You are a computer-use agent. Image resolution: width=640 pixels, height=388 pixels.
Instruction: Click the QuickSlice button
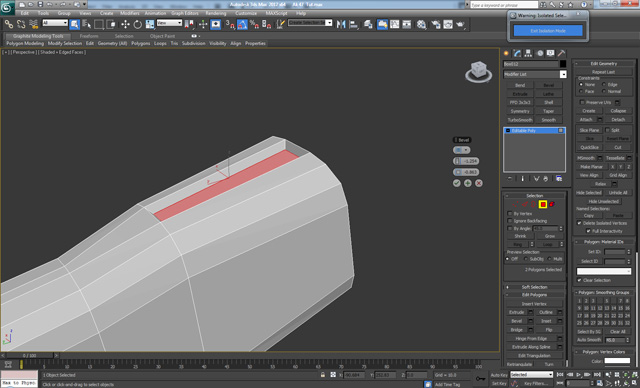coord(589,147)
